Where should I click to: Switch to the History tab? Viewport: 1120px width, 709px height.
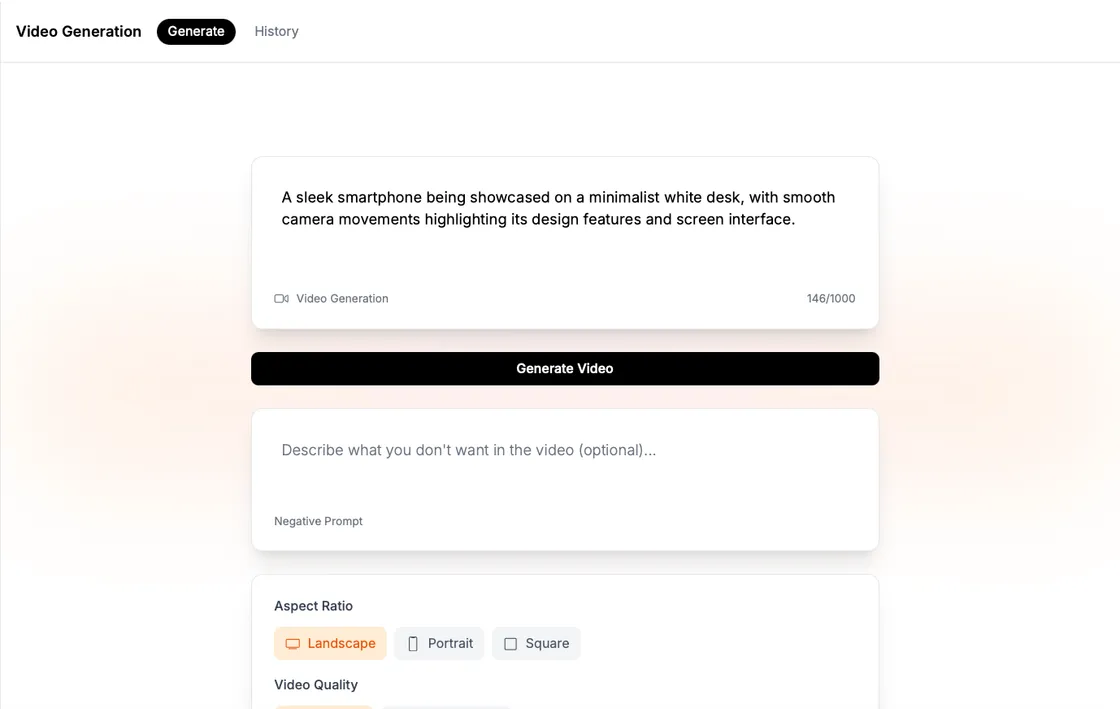[276, 31]
